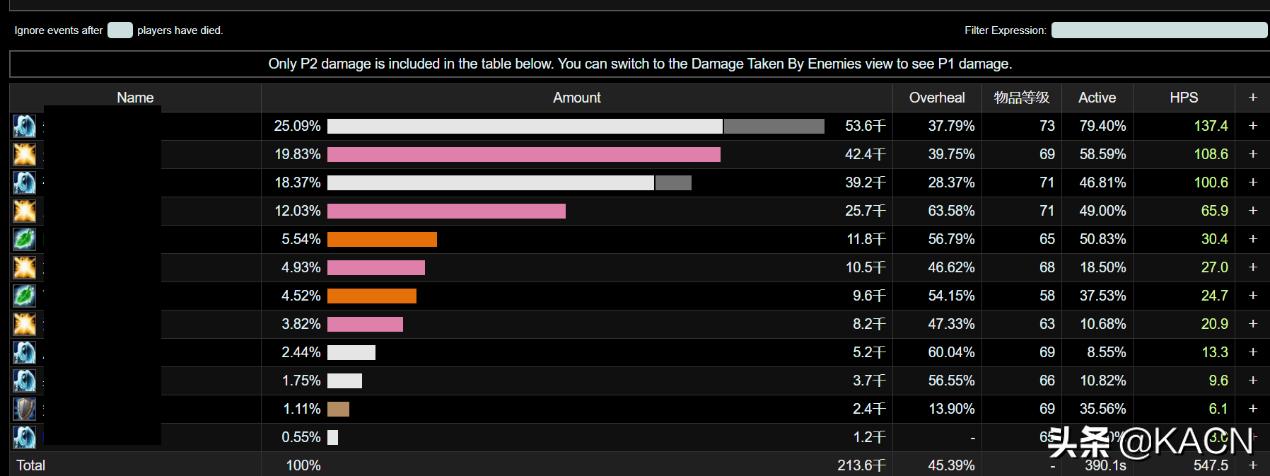
Task: Click the paladin icon on the 12.03% row
Action: [x=24, y=211]
